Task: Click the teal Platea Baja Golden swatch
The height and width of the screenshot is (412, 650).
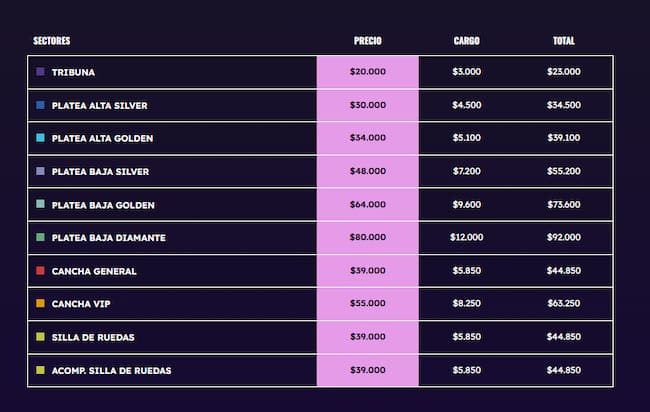Action: point(40,204)
